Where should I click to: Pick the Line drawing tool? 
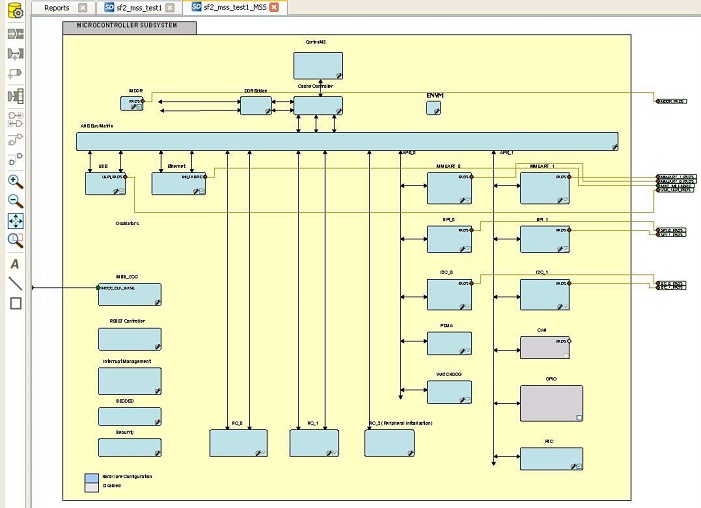tap(15, 283)
